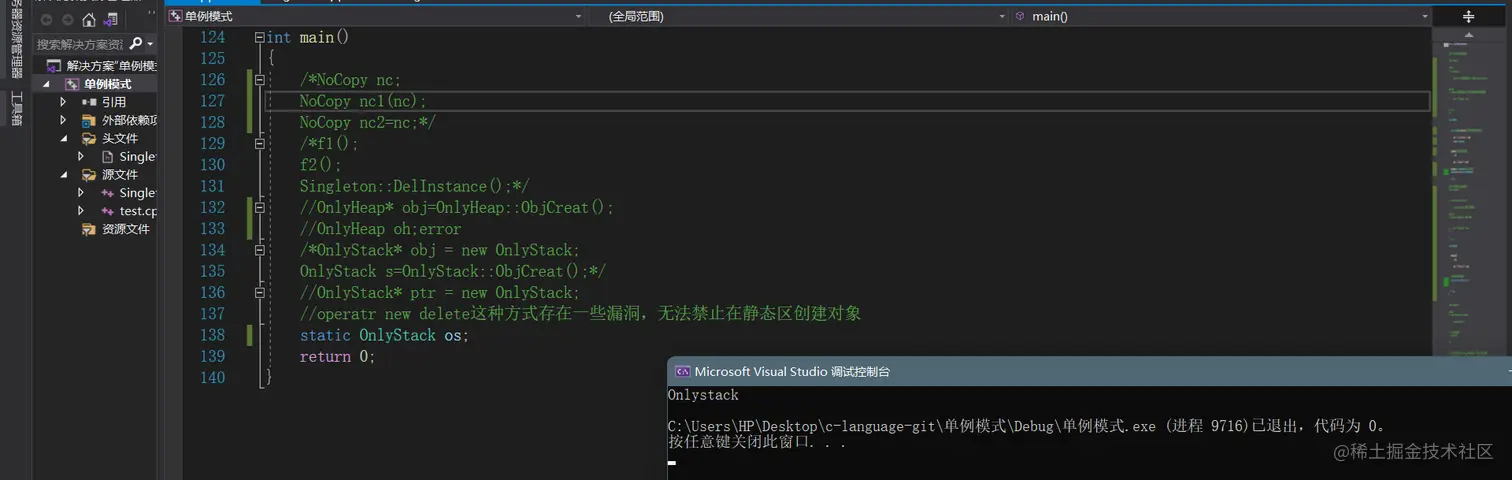Image resolution: width=1512 pixels, height=480 pixels.
Task: Collapse the /*NoCopy nc comment block
Action: (260, 80)
